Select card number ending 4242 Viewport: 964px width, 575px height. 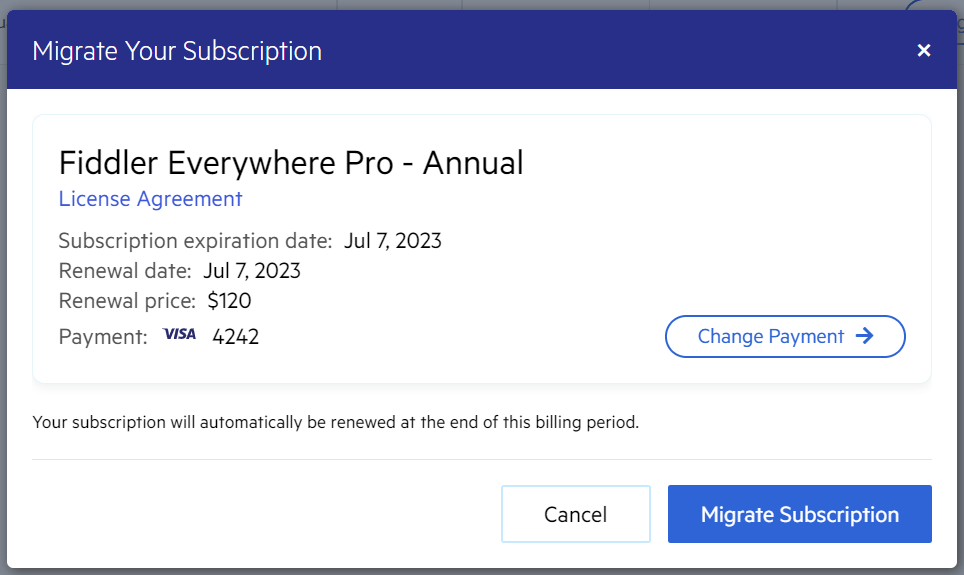235,337
